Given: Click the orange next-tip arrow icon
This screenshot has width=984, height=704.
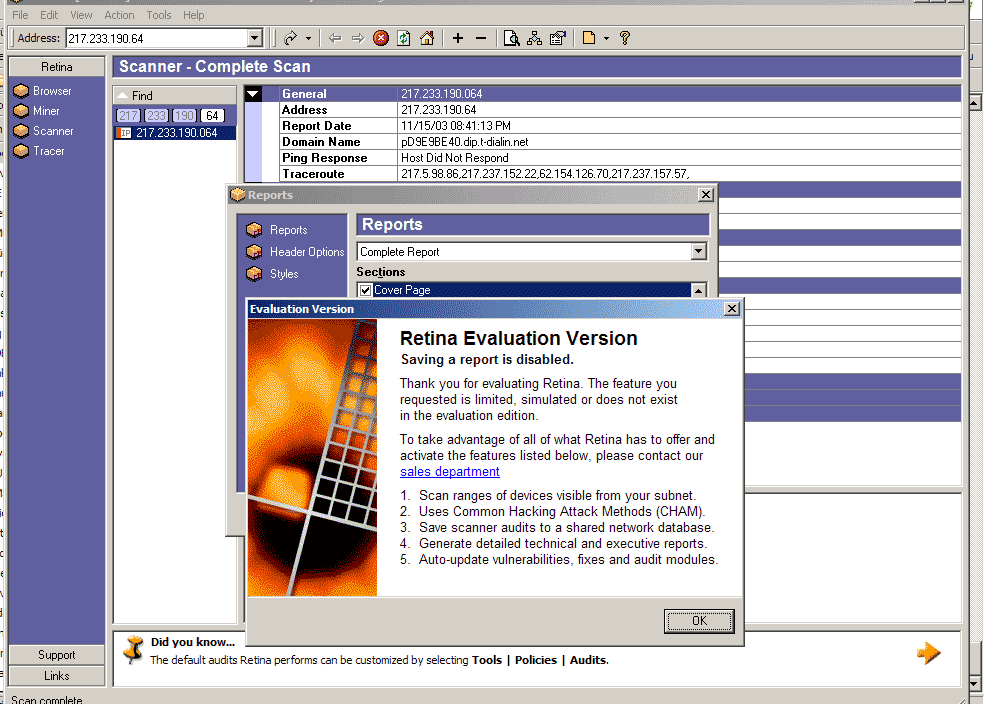Looking at the screenshot, I should coord(928,653).
